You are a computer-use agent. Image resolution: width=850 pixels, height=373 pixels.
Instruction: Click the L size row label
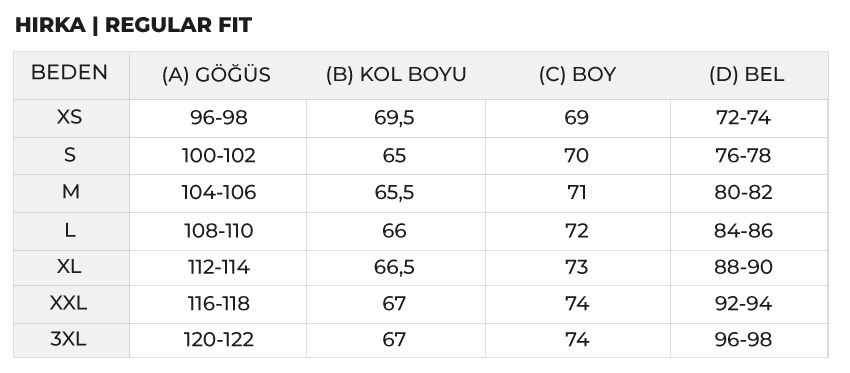[69, 230]
